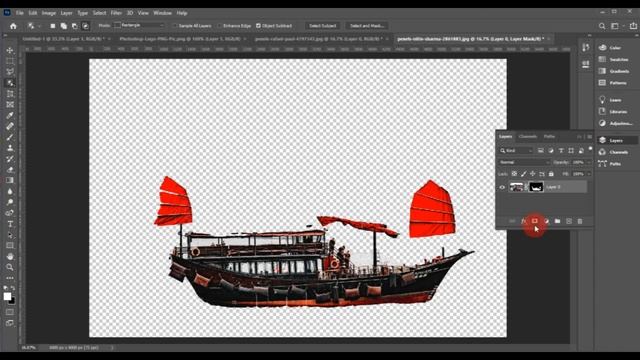Select the Gradient tool
Viewport: 640px width, 360px height.
click(10, 180)
